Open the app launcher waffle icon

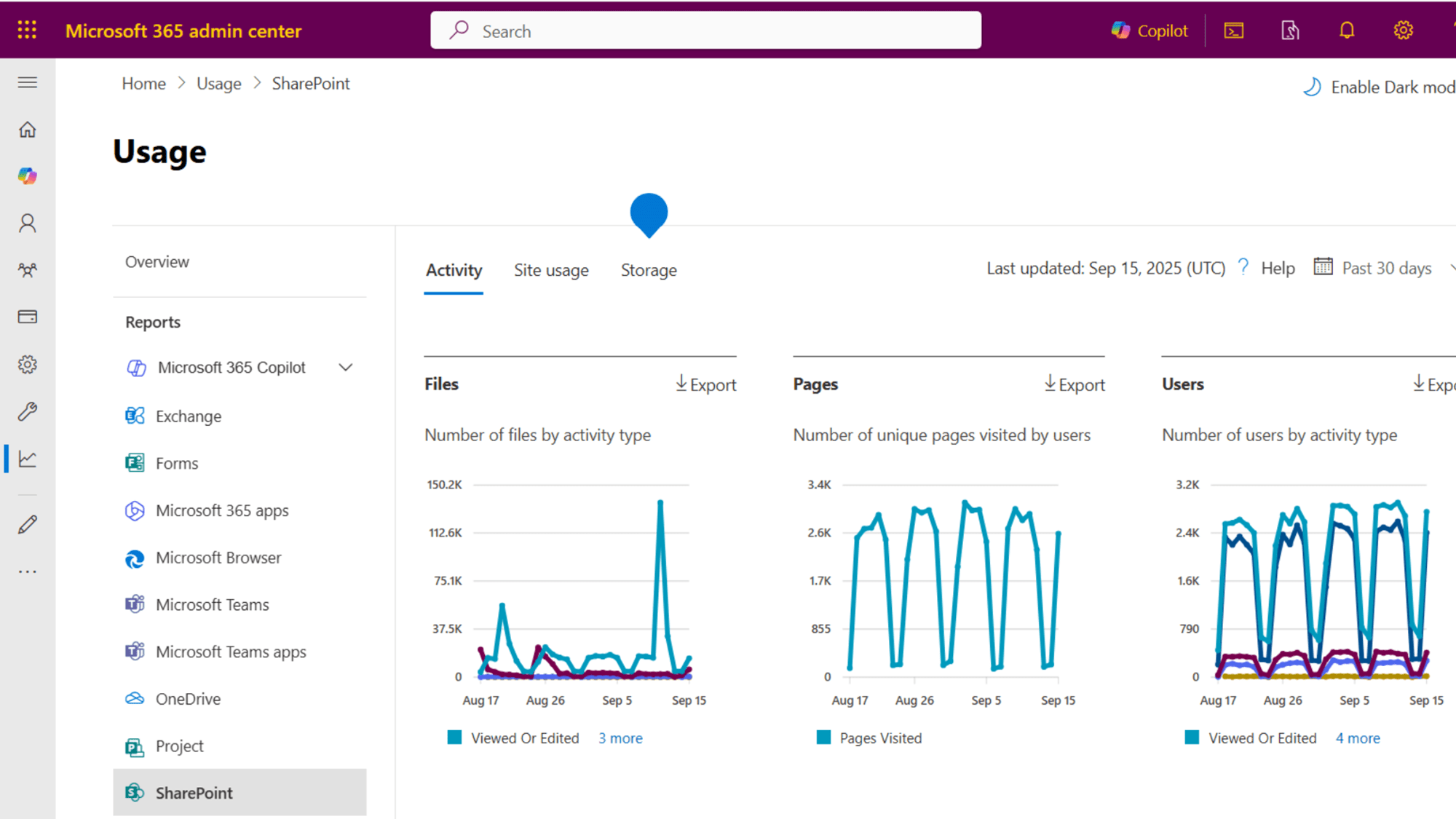(27, 30)
